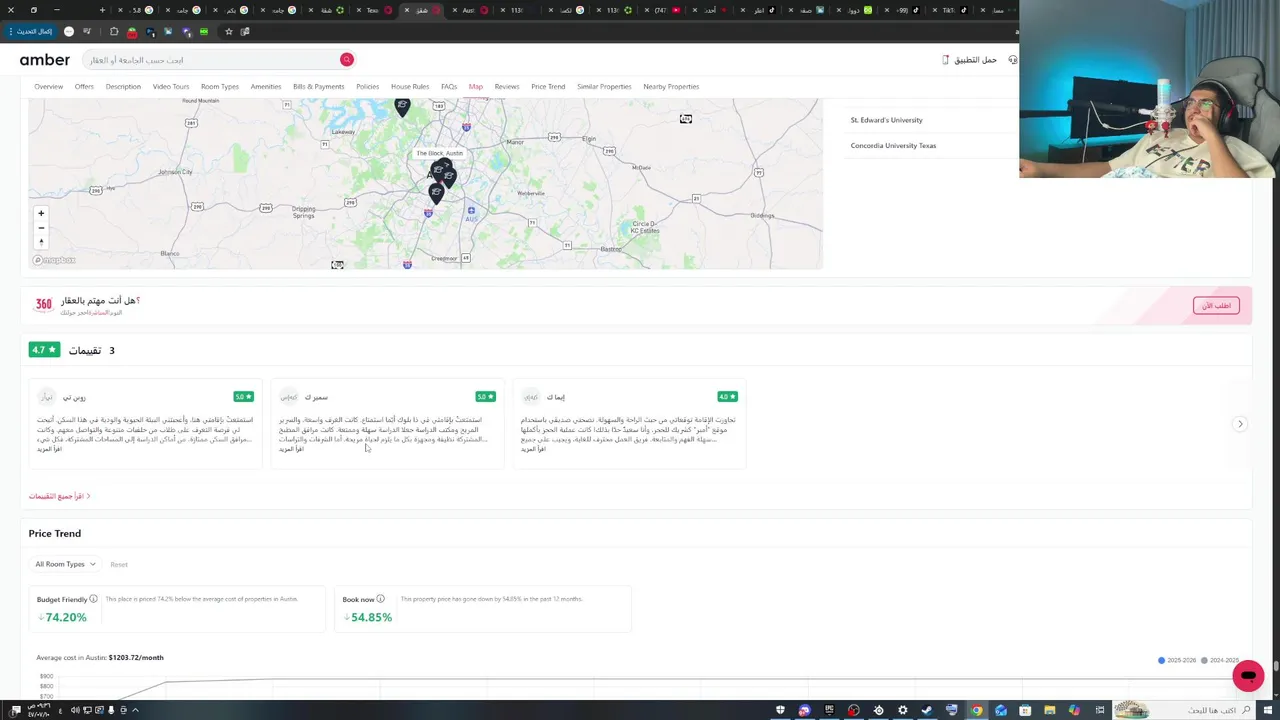Open the Similar Properties tab
This screenshot has width=1280, height=720.
[604, 87]
